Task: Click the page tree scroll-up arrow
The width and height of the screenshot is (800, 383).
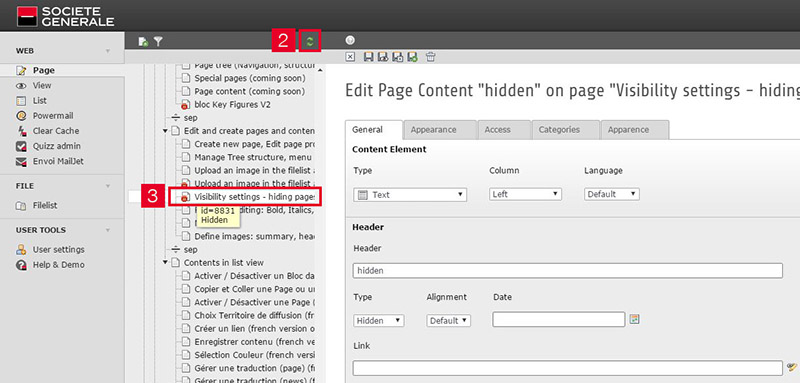Action: click(x=320, y=70)
